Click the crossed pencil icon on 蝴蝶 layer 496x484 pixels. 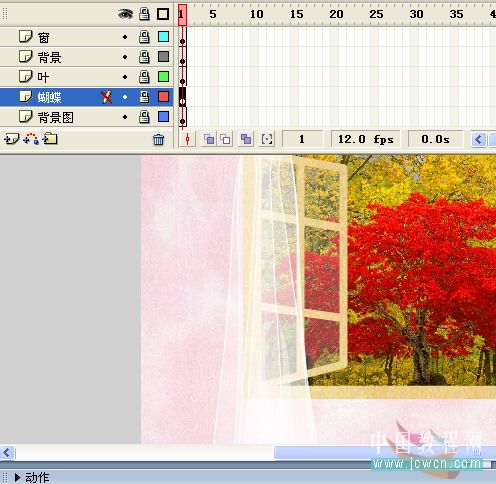click(x=106, y=97)
